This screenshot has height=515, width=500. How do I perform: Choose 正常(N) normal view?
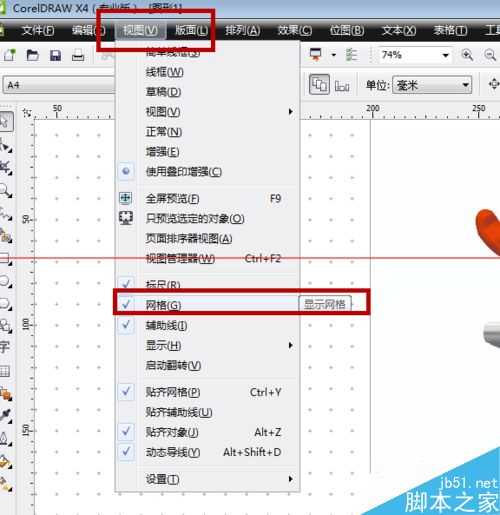pos(207,132)
